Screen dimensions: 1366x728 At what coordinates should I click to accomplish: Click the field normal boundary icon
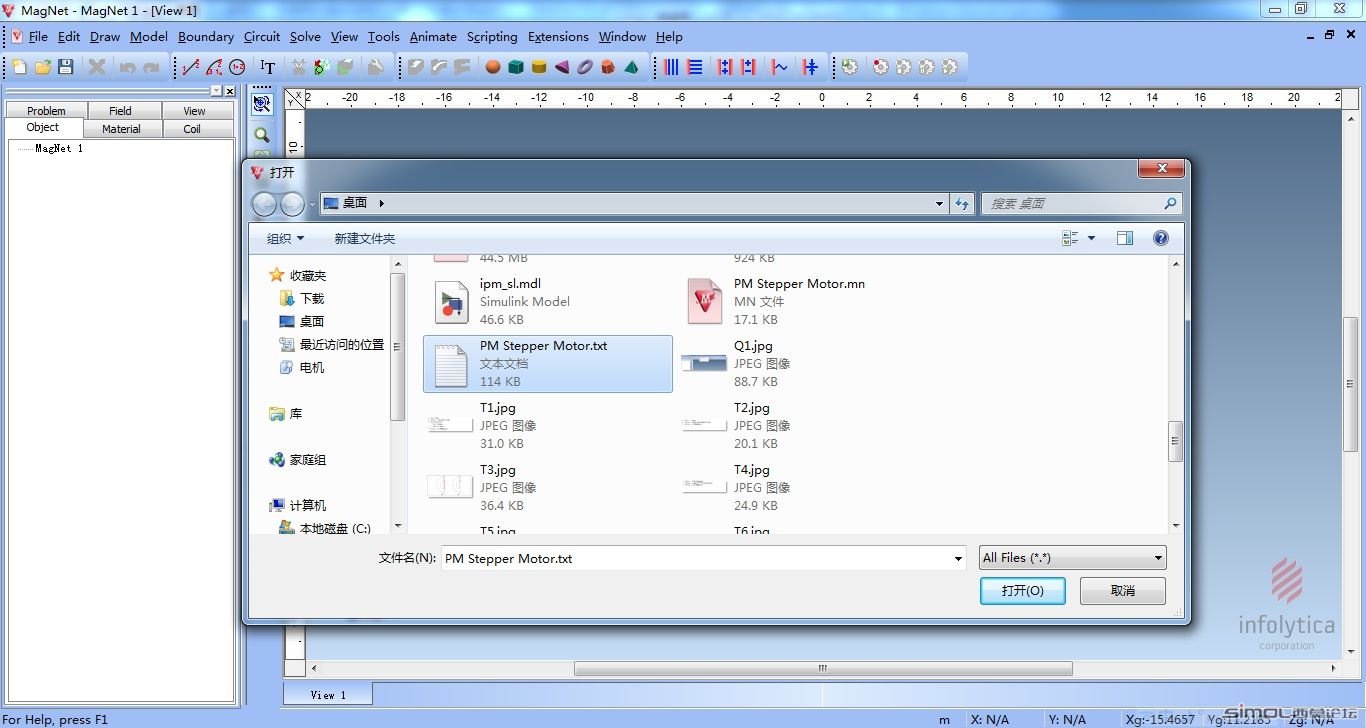pos(810,67)
